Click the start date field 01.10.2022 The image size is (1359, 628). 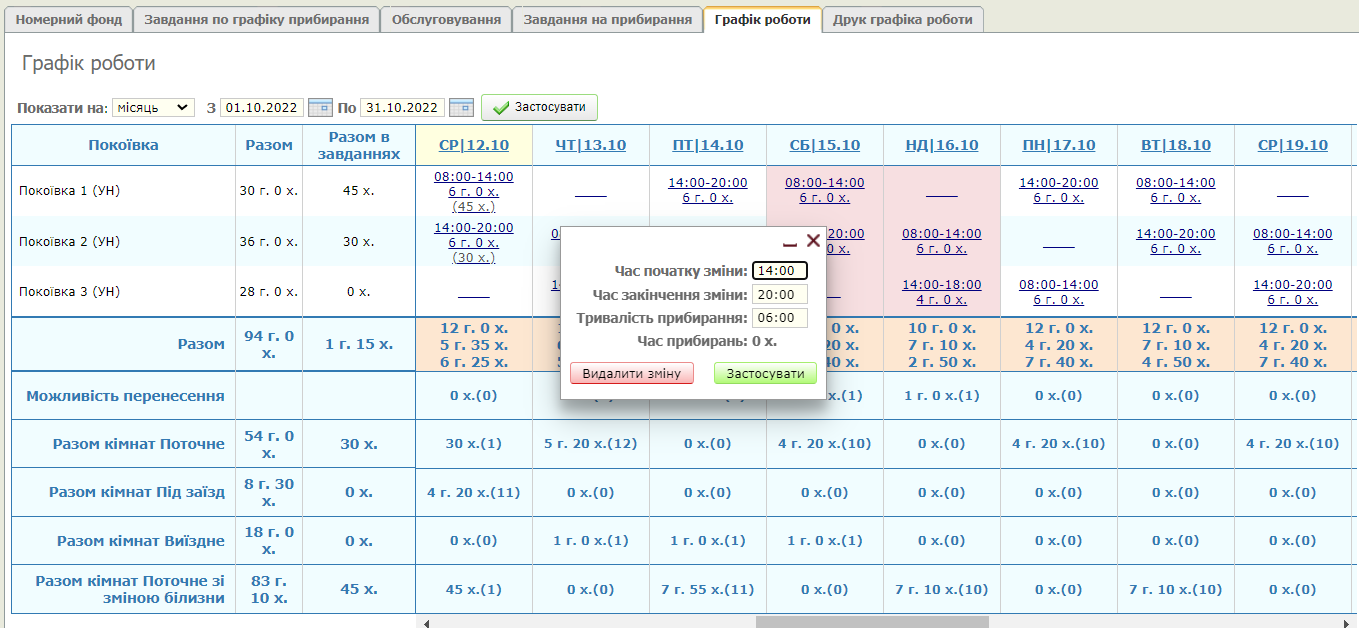262,107
